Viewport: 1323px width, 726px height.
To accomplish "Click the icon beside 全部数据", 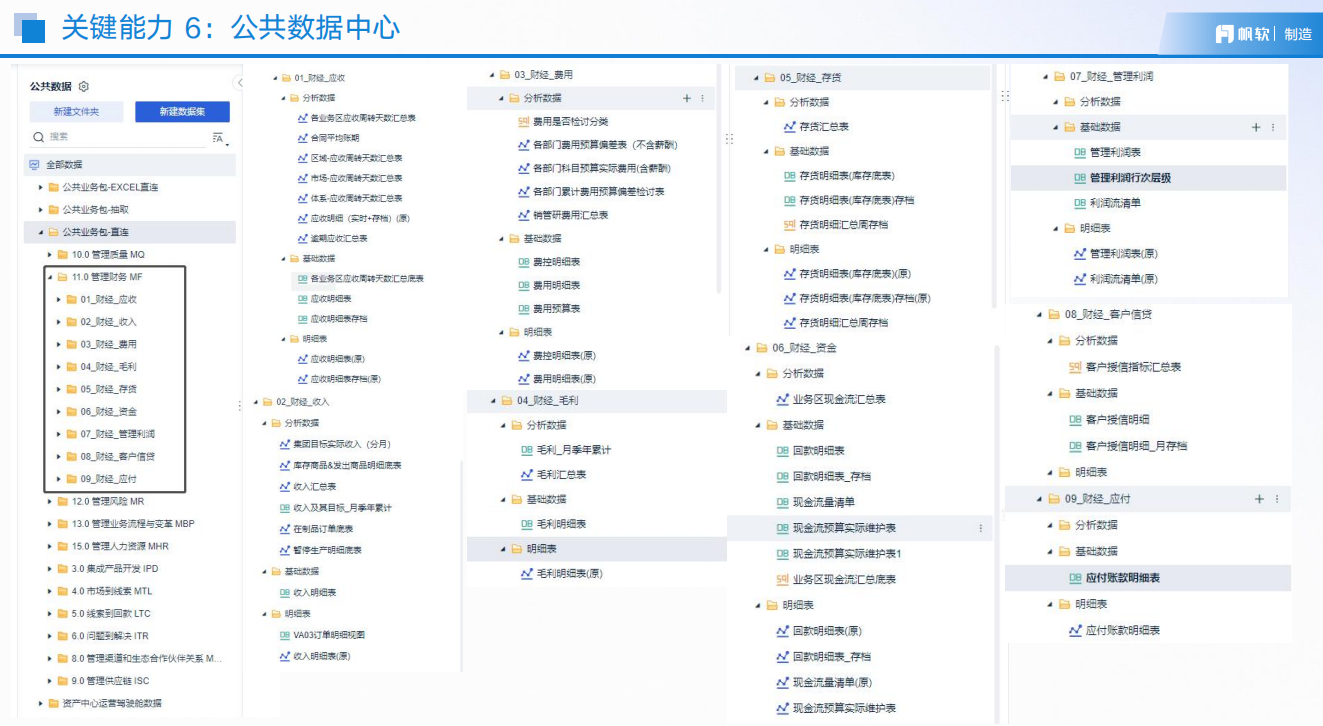I will [x=34, y=165].
